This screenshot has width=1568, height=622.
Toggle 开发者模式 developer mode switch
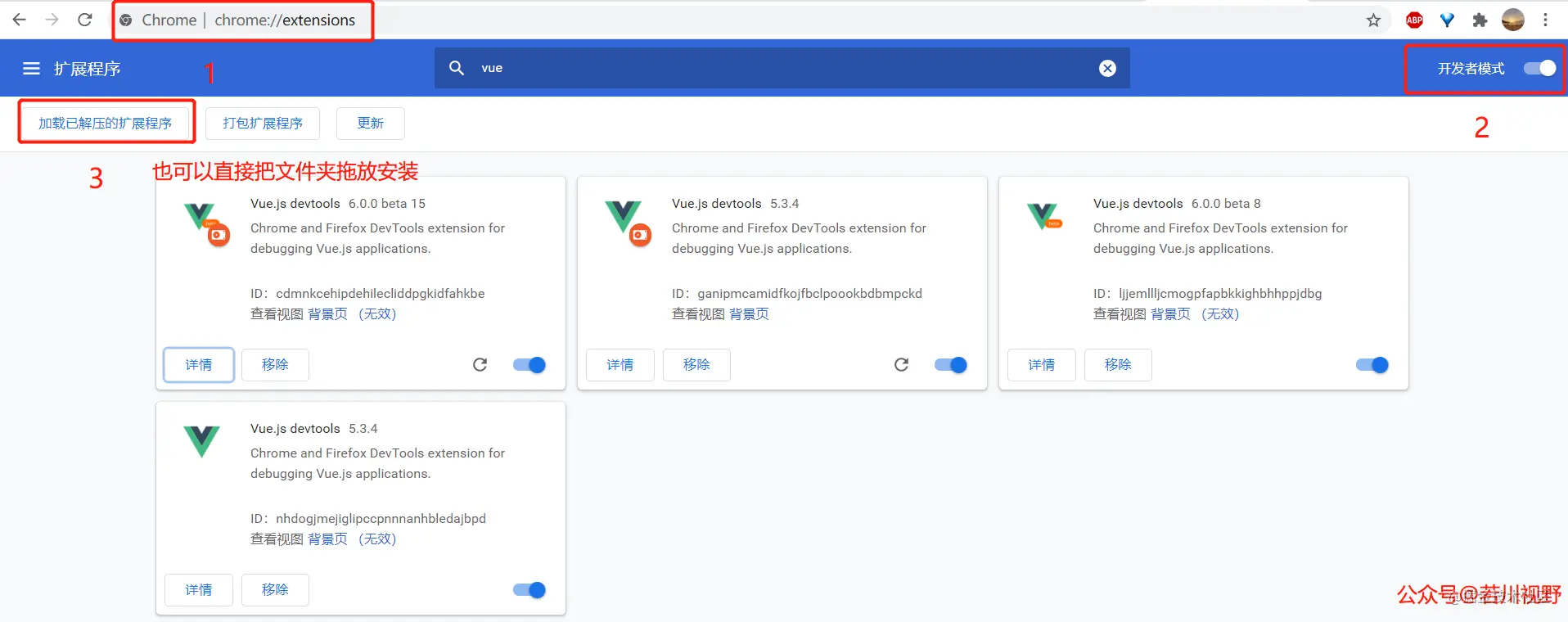click(x=1539, y=69)
